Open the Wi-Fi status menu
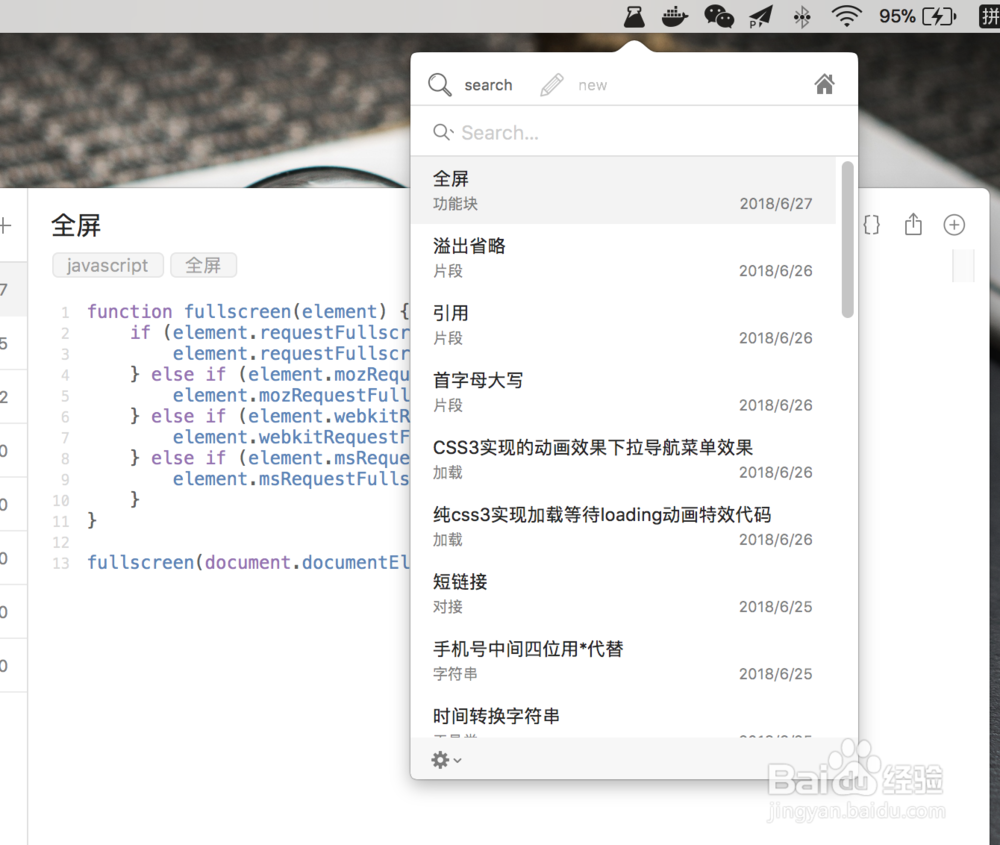This screenshot has width=1000, height=845. 846,16
